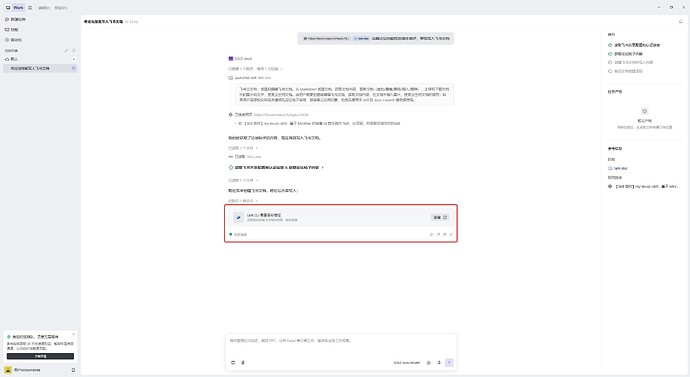Click the user avatar at the sidebar bottom
Image resolution: width=690 pixels, height=377 pixels.
pos(8,370)
